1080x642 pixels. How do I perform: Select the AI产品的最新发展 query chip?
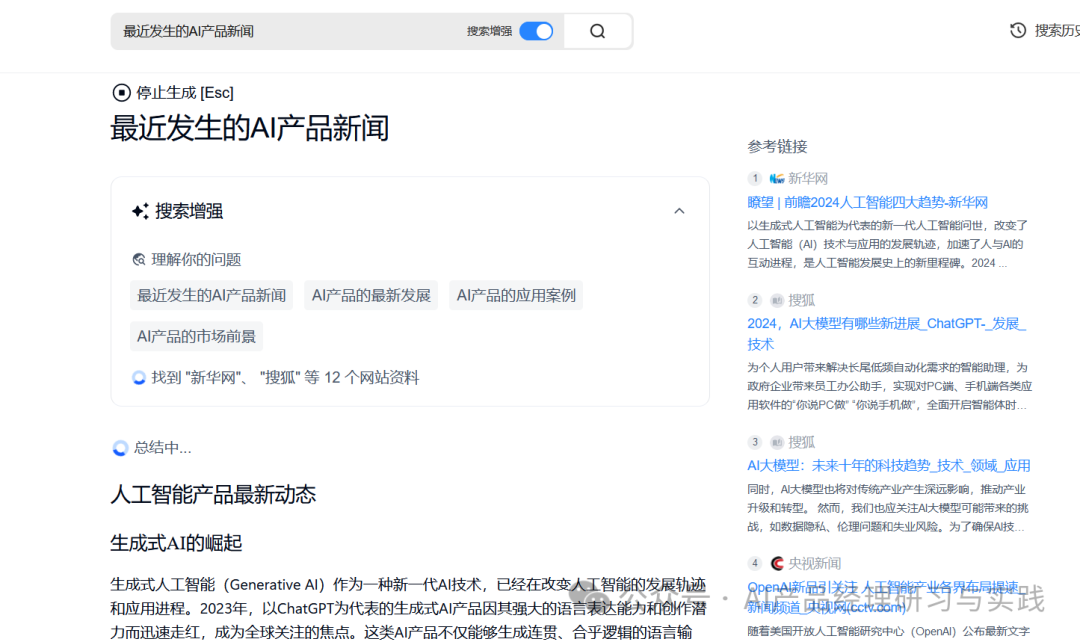click(371, 295)
